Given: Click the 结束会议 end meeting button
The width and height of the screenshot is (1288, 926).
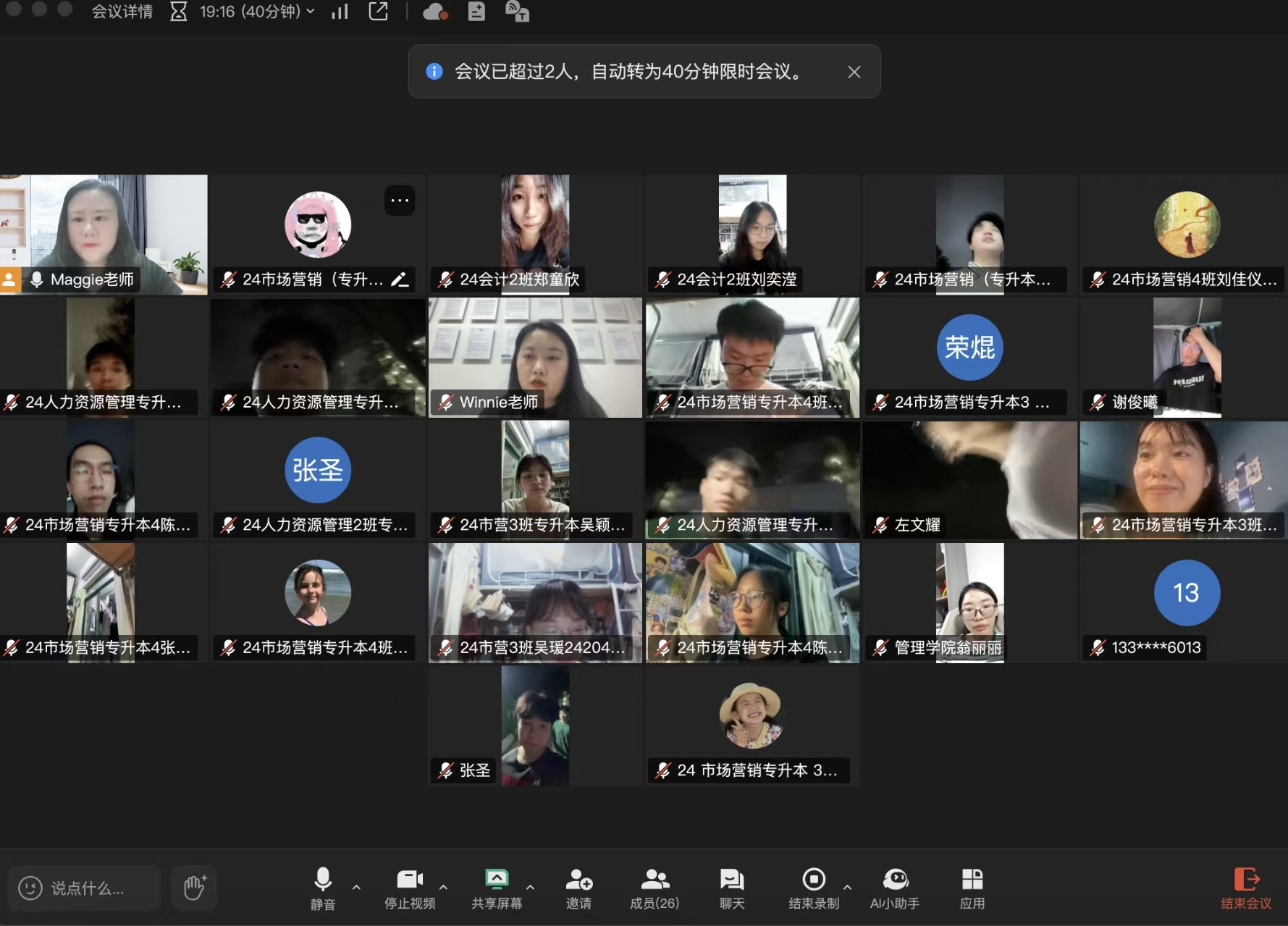Looking at the screenshot, I should [1246, 888].
